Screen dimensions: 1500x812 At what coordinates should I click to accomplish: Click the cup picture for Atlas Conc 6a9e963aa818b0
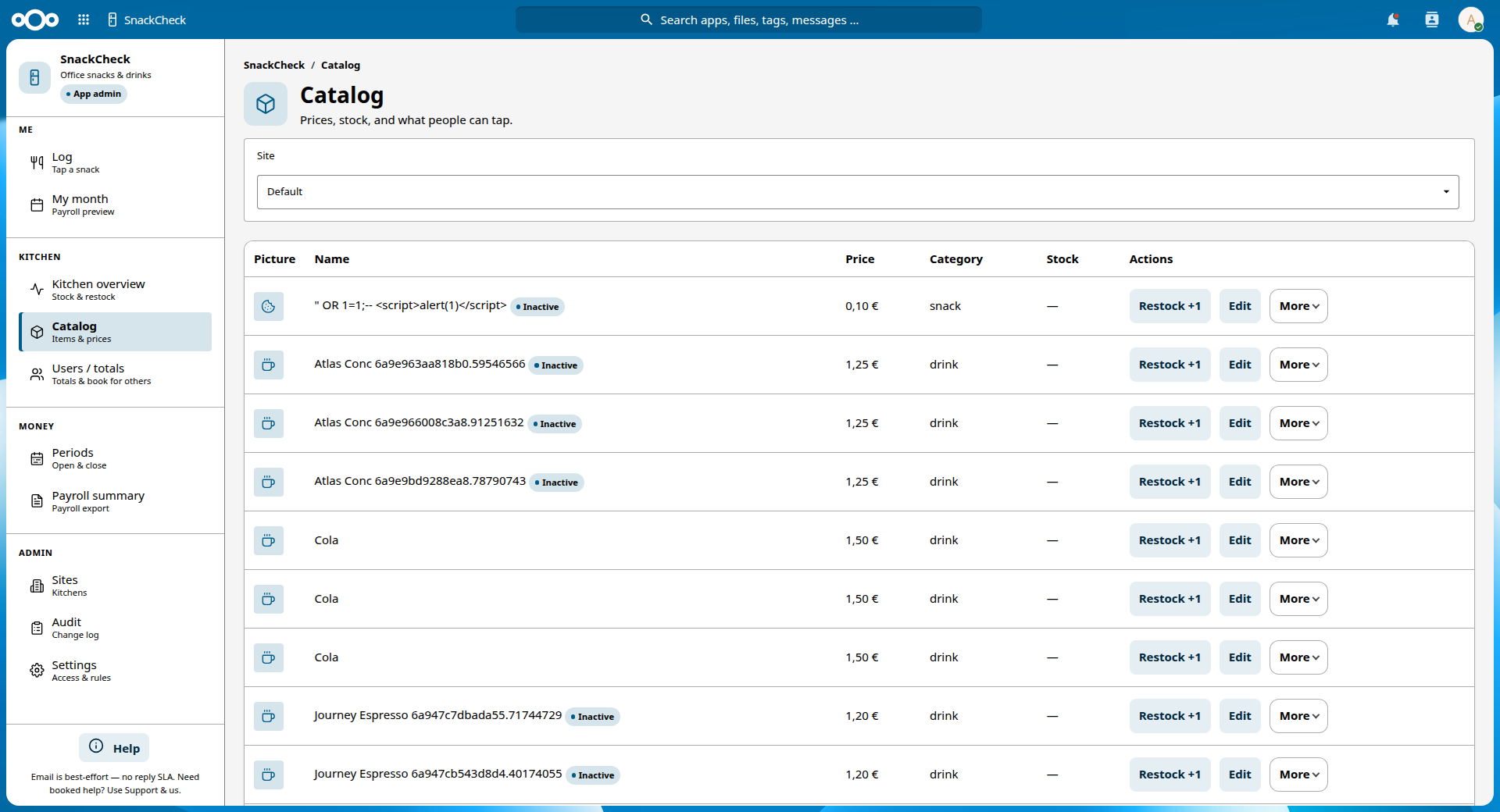[x=269, y=365]
